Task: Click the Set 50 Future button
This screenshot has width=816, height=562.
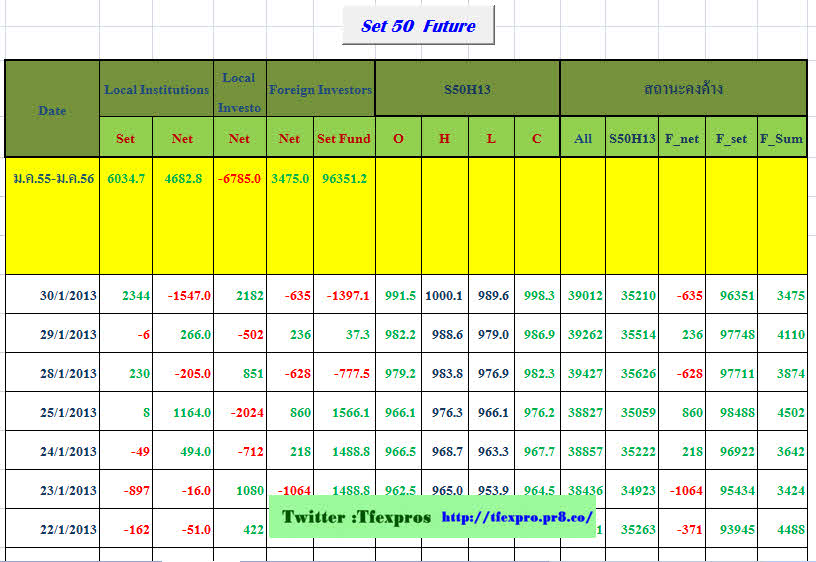Action: 418,26
